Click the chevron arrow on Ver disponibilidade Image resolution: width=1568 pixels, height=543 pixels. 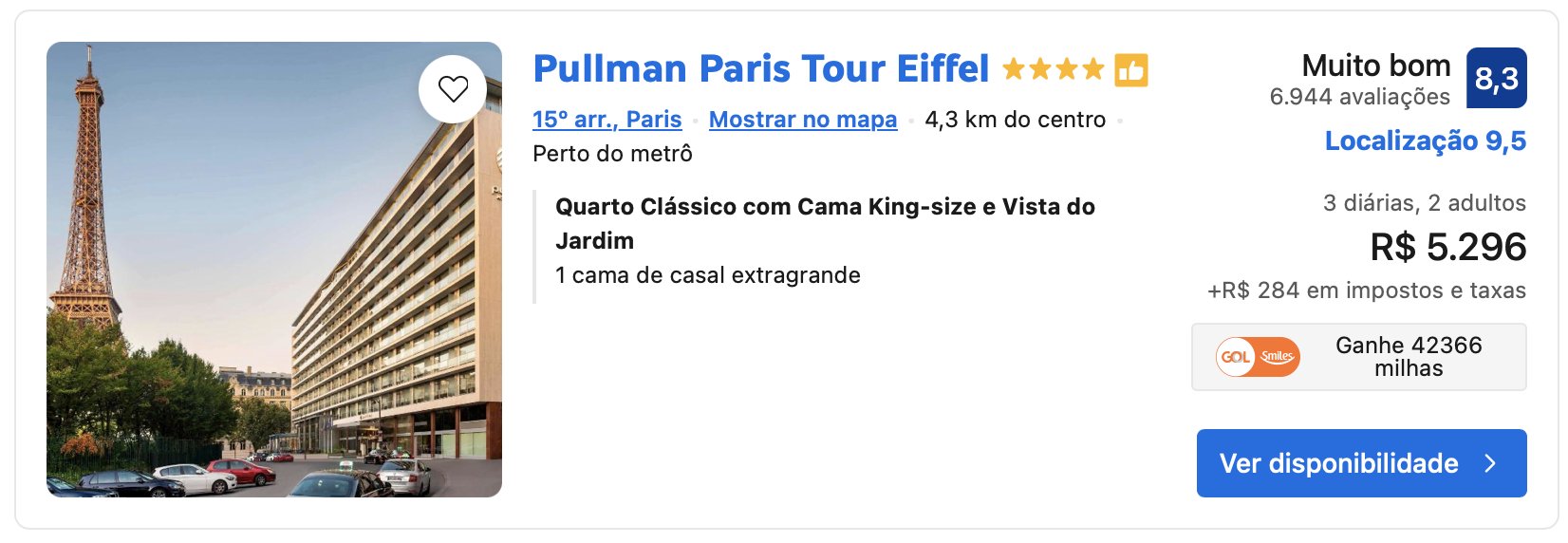coord(1490,463)
